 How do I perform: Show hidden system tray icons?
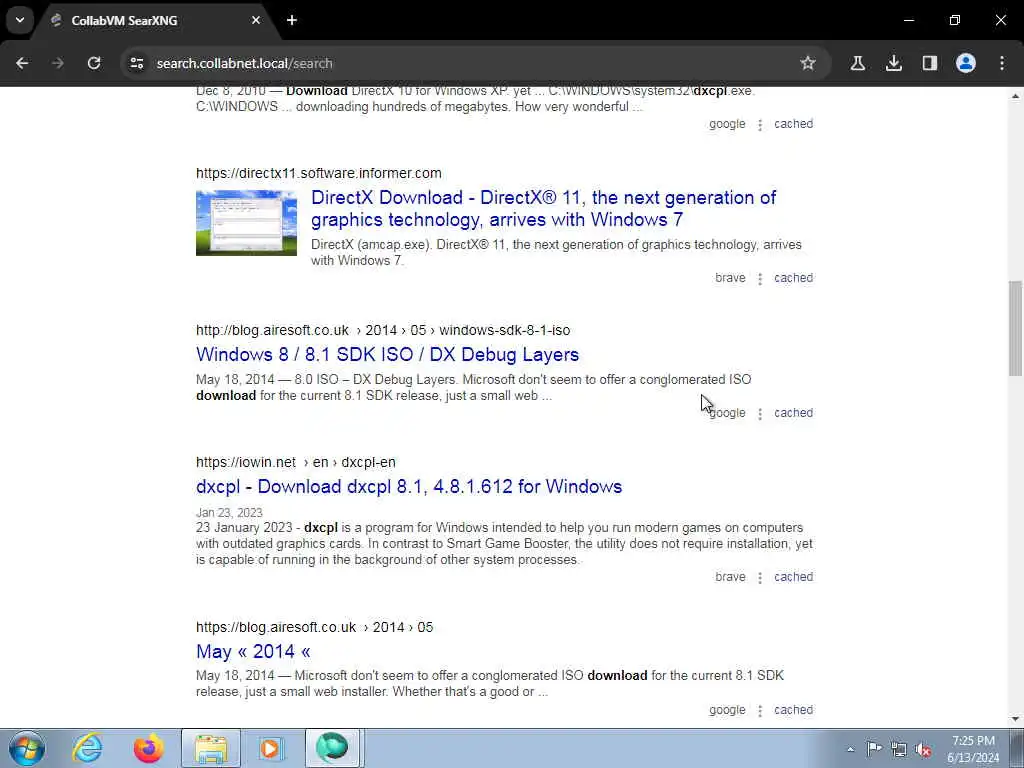pyautogui.click(x=850, y=749)
